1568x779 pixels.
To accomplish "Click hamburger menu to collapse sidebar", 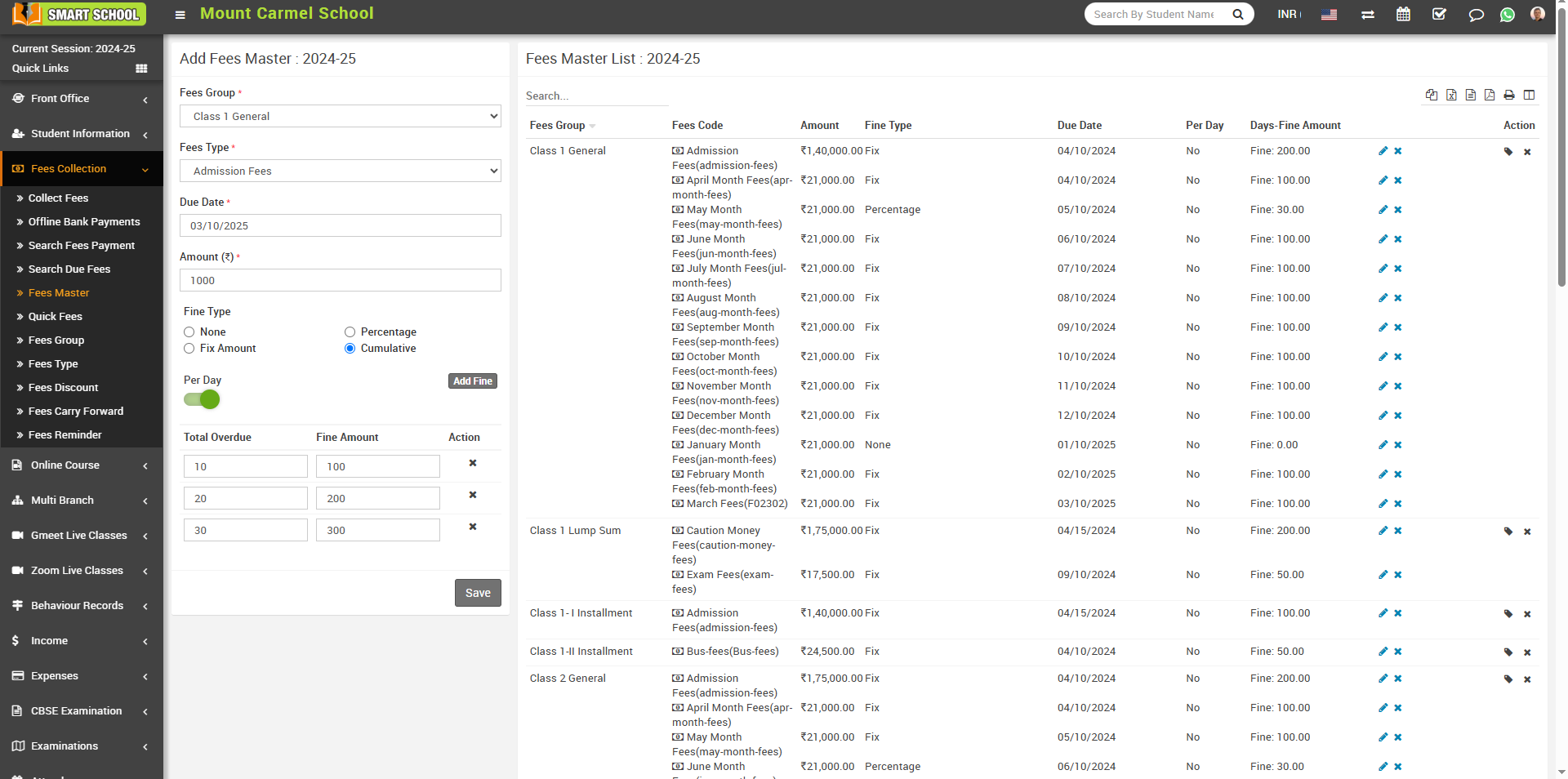I will pos(180,15).
